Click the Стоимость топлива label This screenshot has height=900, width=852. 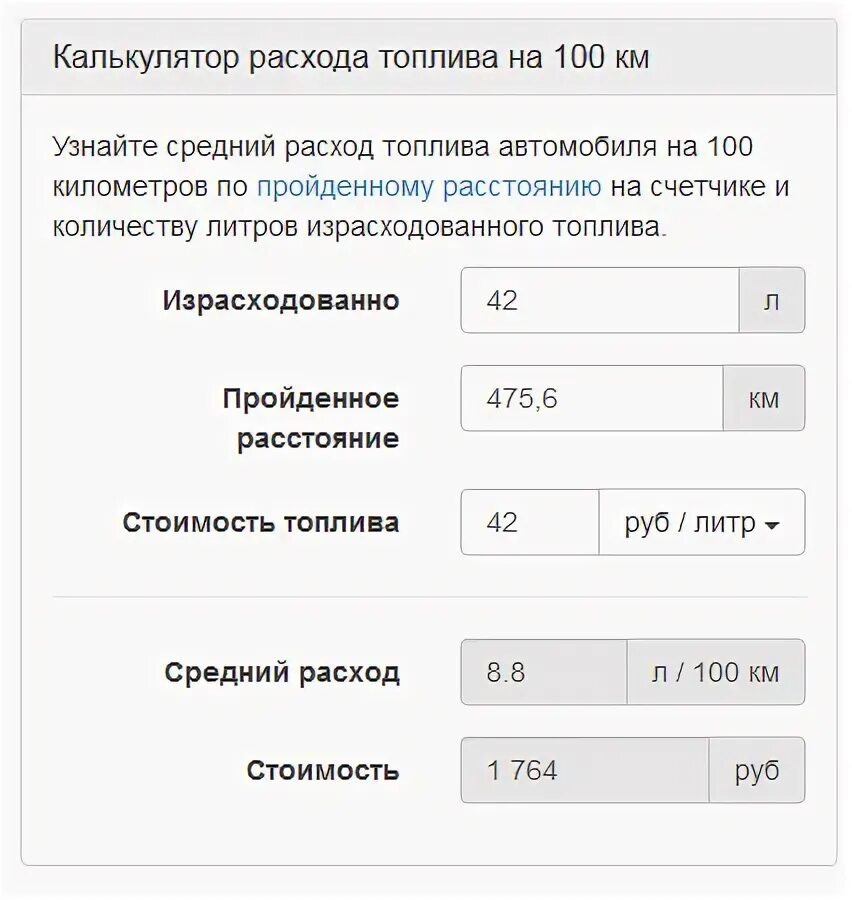(x=261, y=522)
